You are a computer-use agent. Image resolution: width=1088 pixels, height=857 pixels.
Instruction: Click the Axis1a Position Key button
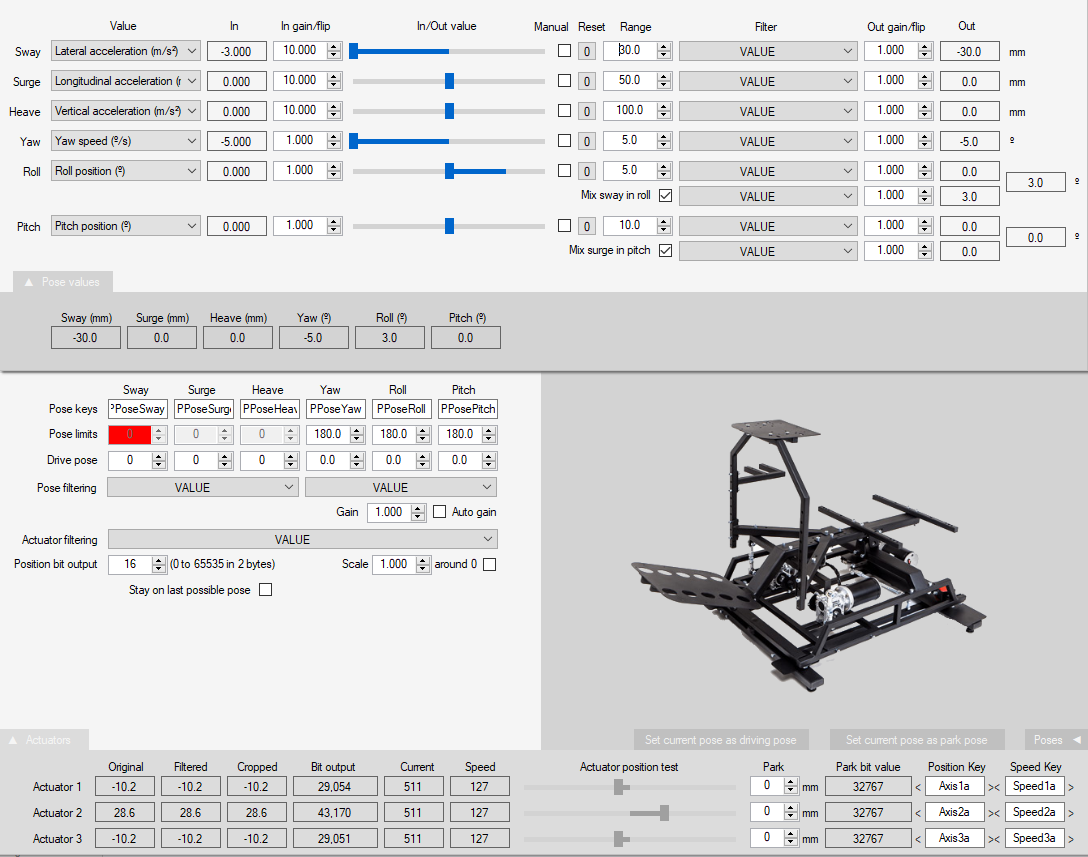tap(955, 786)
